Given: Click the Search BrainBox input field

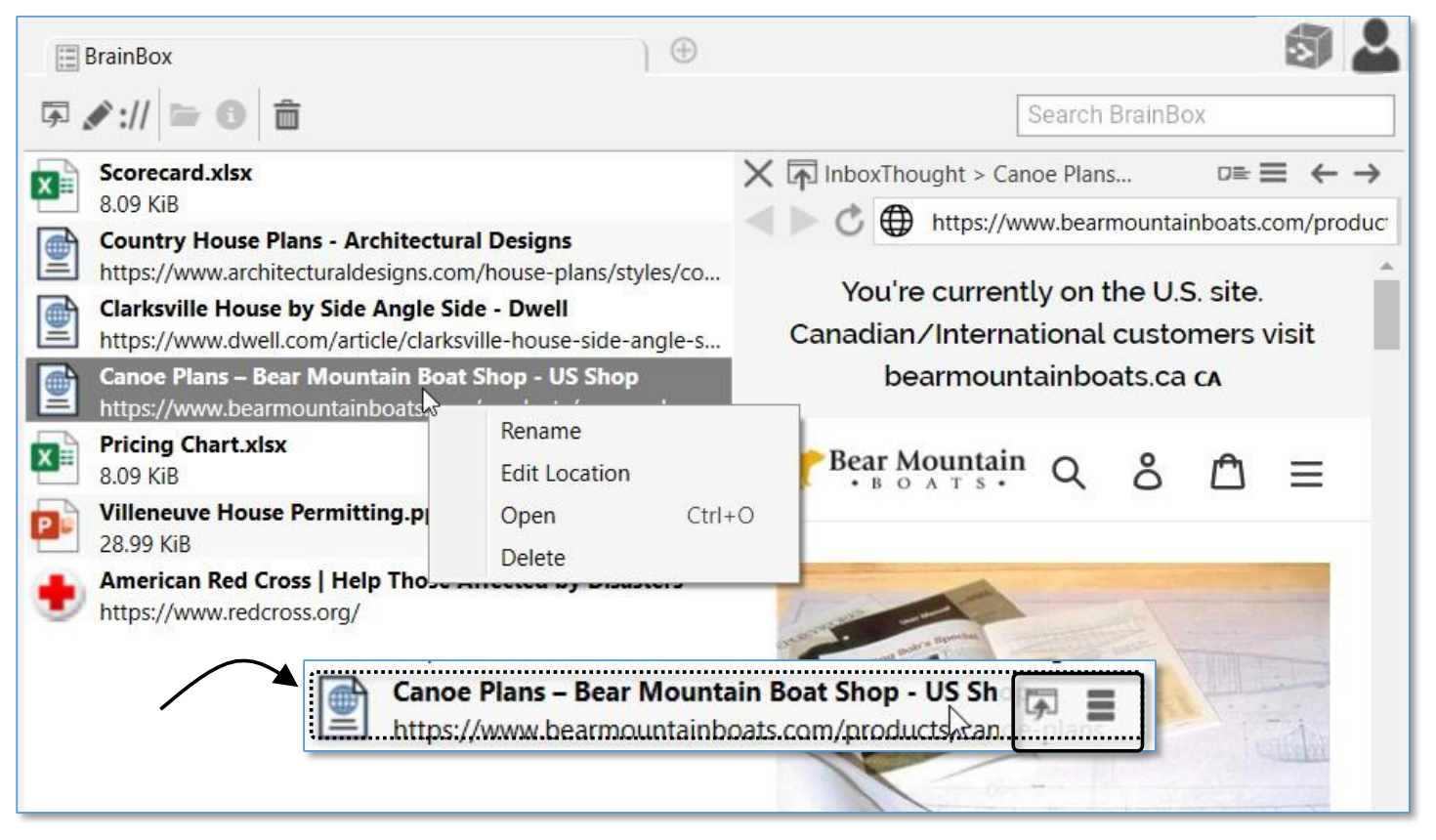Looking at the screenshot, I should (1204, 115).
